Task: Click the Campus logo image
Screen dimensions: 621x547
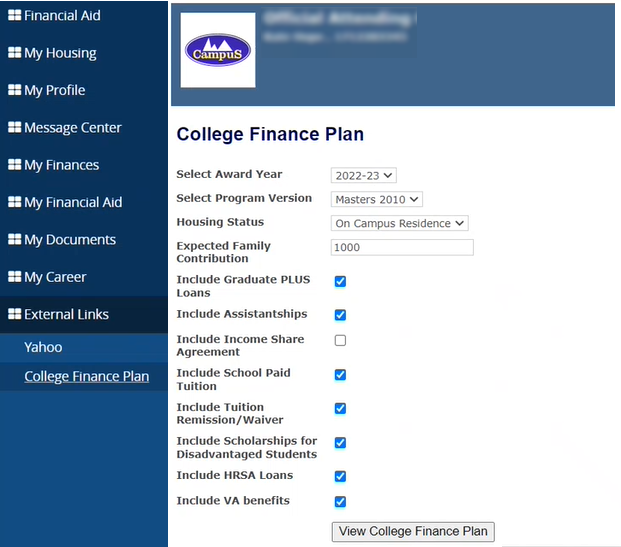Action: tap(218, 50)
